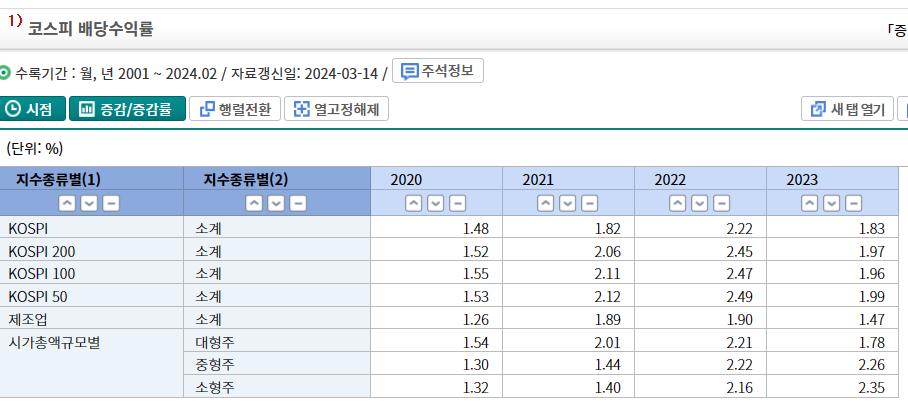Sort the 2021 column ascending
The height and width of the screenshot is (407, 908).
coord(545,203)
